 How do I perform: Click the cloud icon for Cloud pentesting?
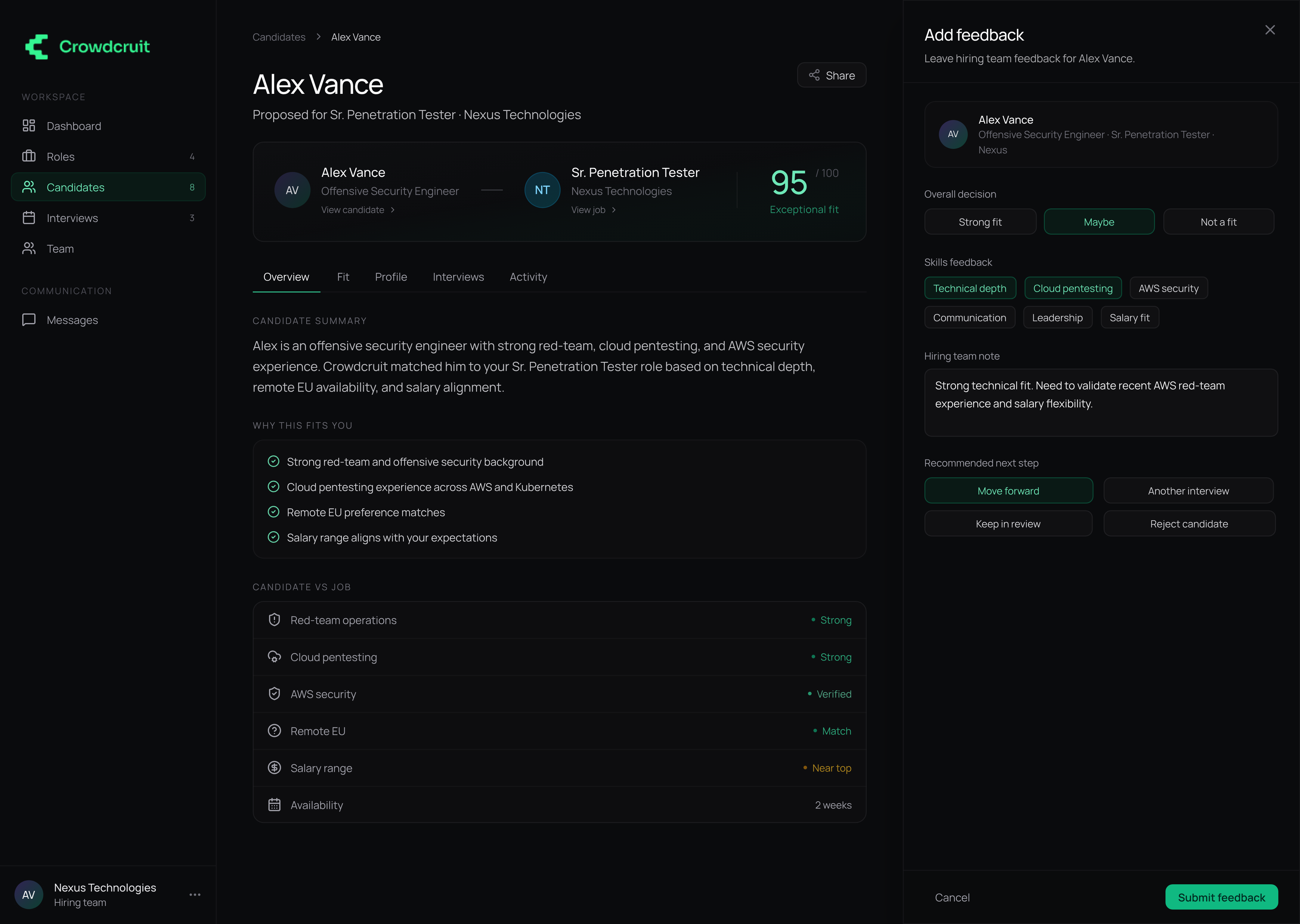coord(274,657)
